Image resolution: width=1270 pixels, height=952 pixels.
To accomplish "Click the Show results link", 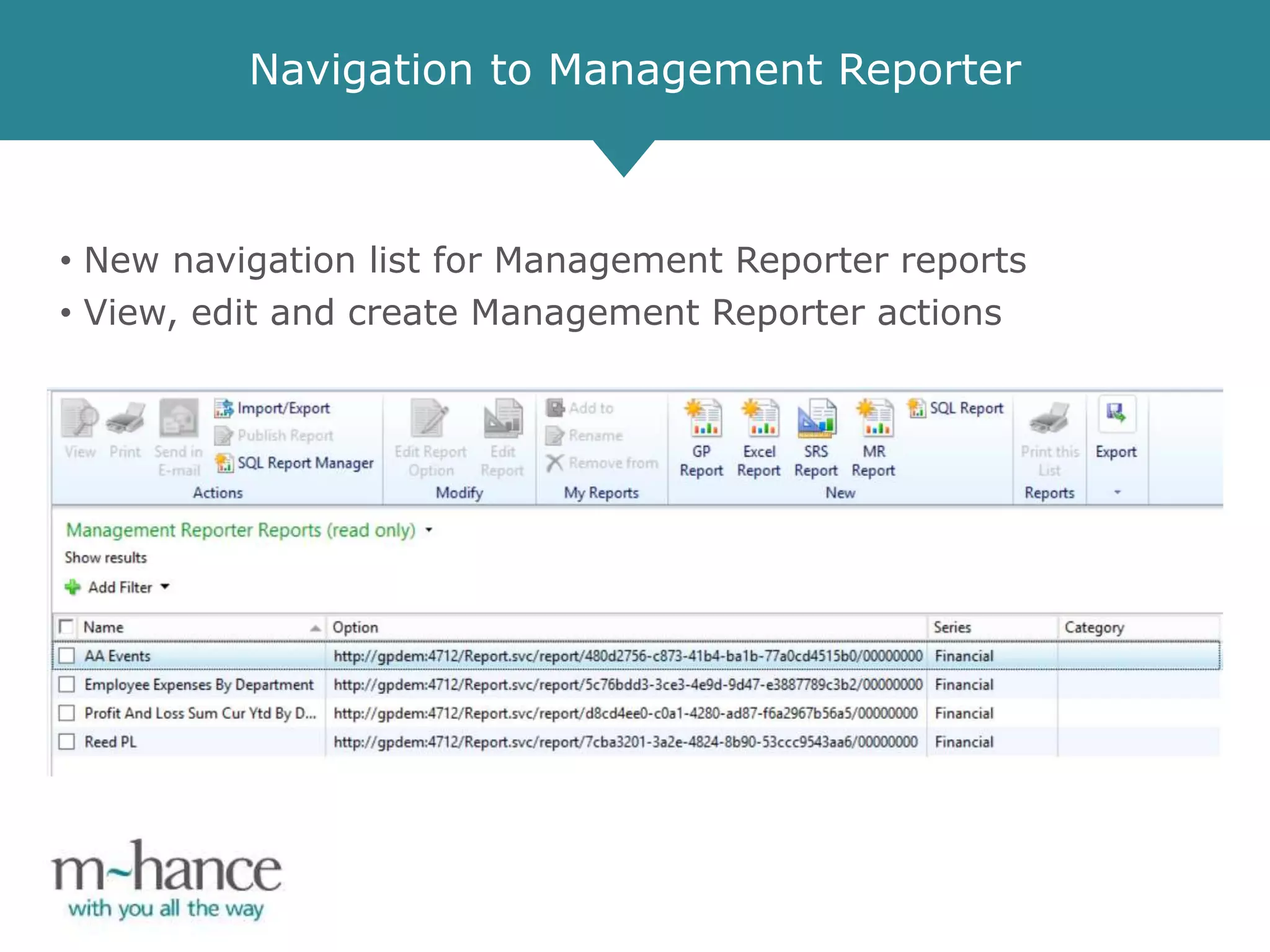I will point(106,558).
